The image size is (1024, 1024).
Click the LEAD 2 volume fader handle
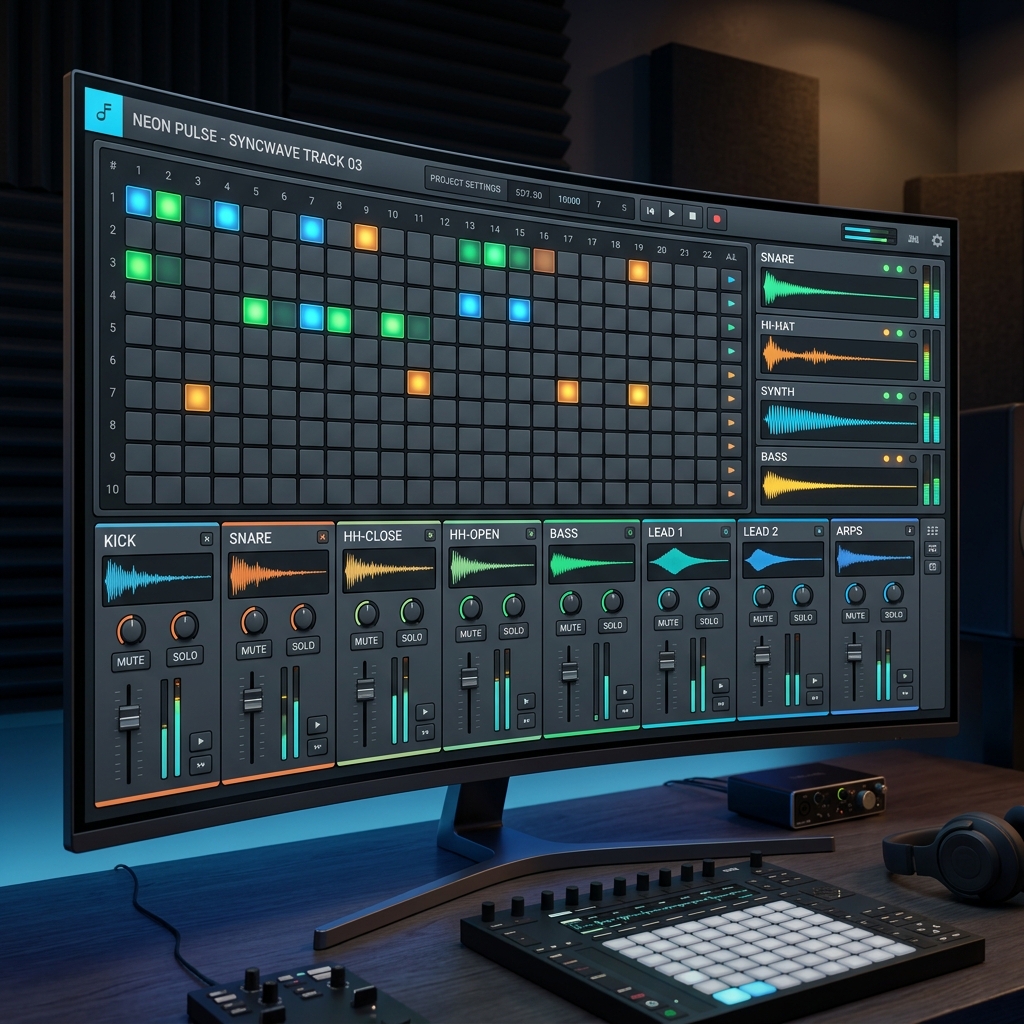[x=761, y=655]
